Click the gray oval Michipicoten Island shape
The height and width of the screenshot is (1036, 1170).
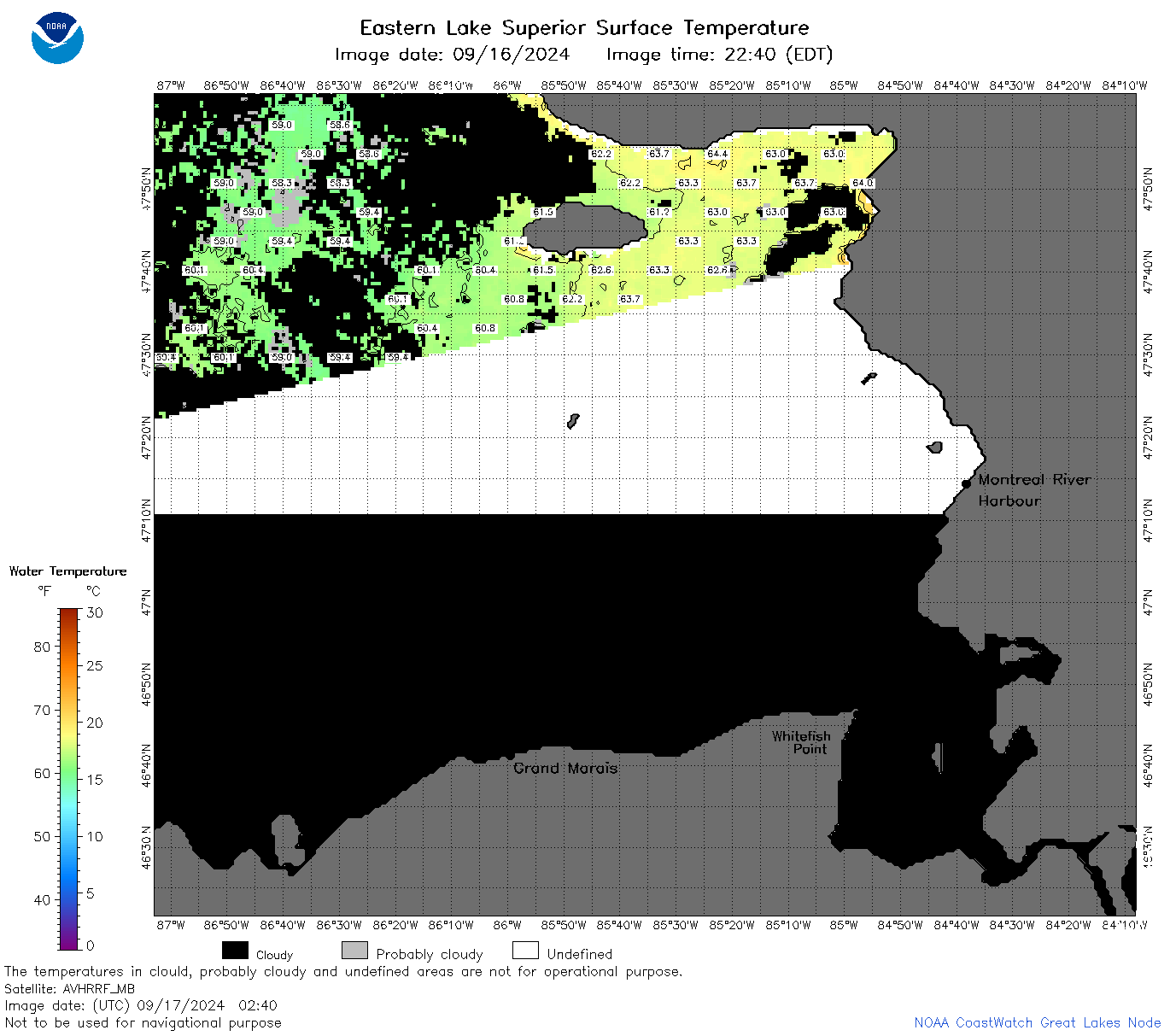point(585,227)
